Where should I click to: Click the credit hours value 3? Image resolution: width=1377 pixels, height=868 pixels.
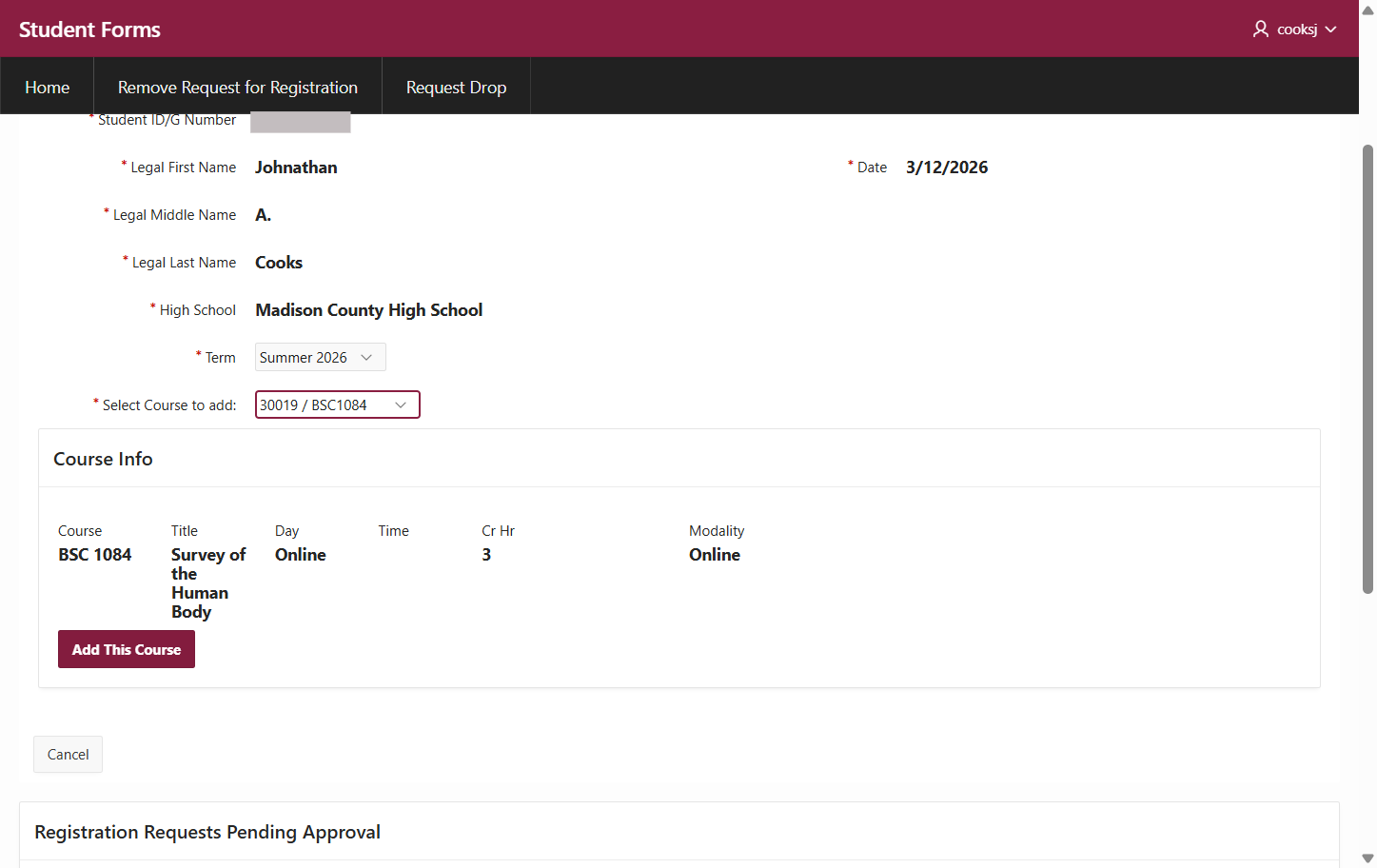pyautogui.click(x=486, y=555)
